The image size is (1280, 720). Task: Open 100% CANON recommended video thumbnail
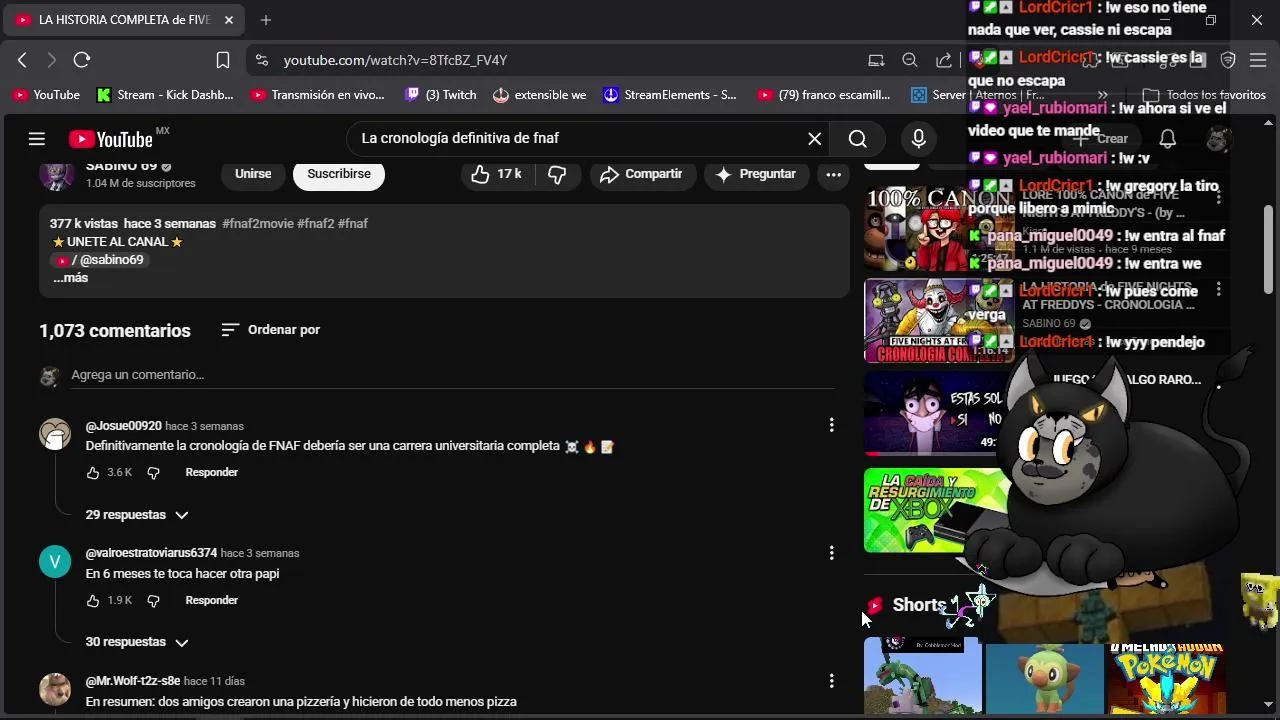click(938, 229)
